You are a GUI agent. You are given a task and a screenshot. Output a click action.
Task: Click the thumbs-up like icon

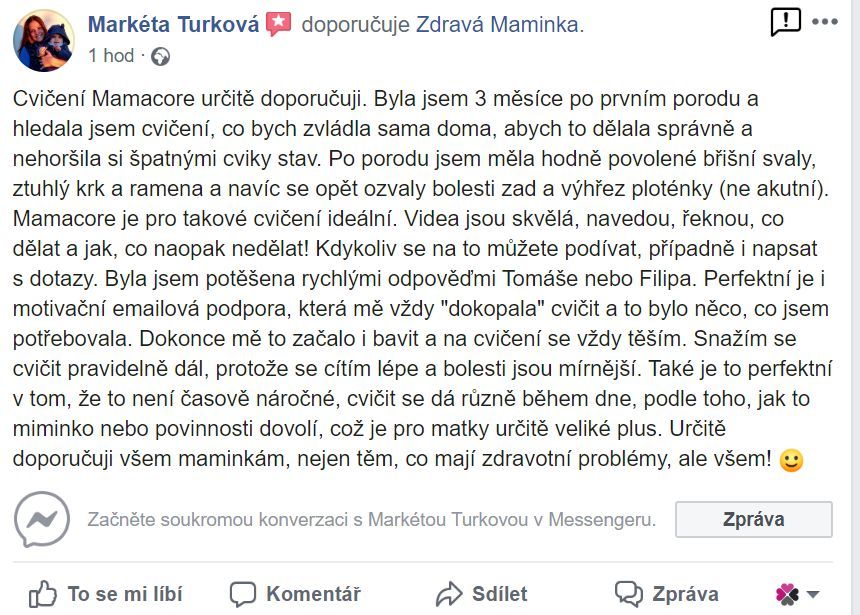click(x=43, y=594)
